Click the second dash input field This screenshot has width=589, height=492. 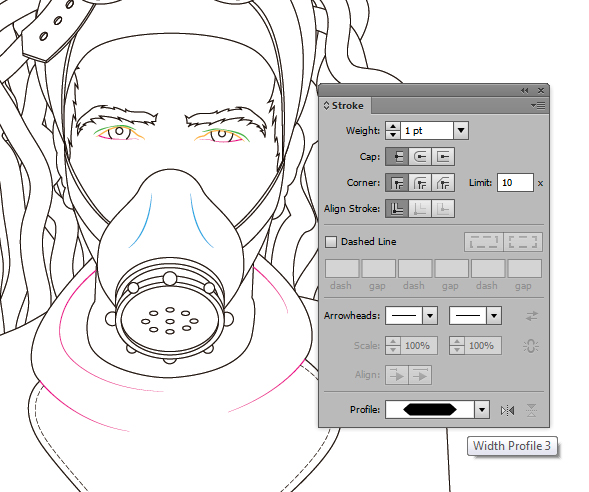pos(415,269)
